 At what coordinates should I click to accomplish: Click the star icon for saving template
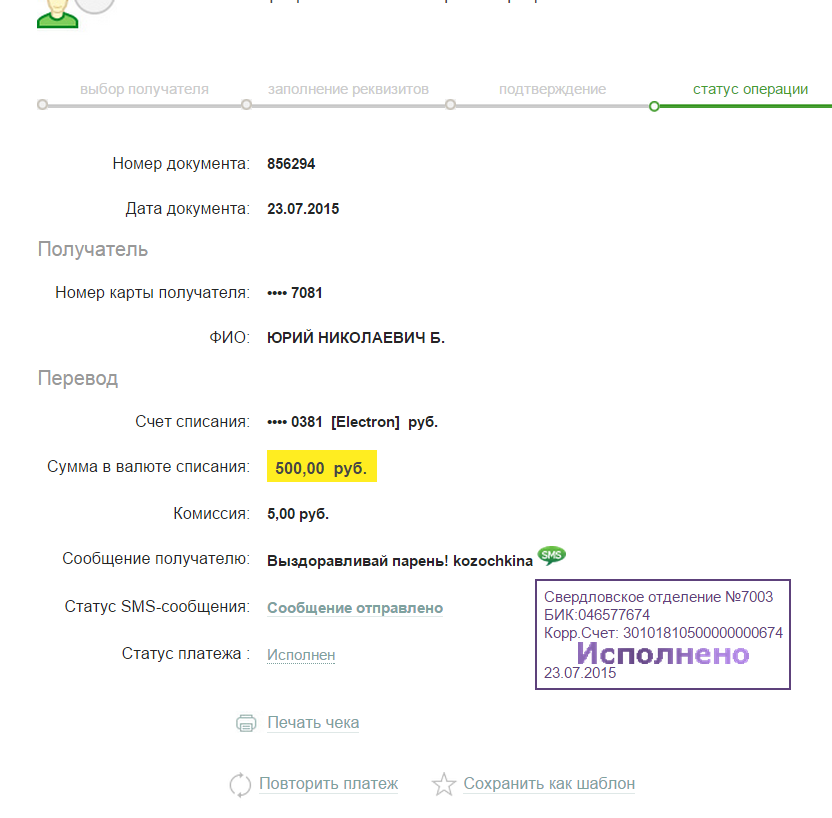[x=444, y=784]
